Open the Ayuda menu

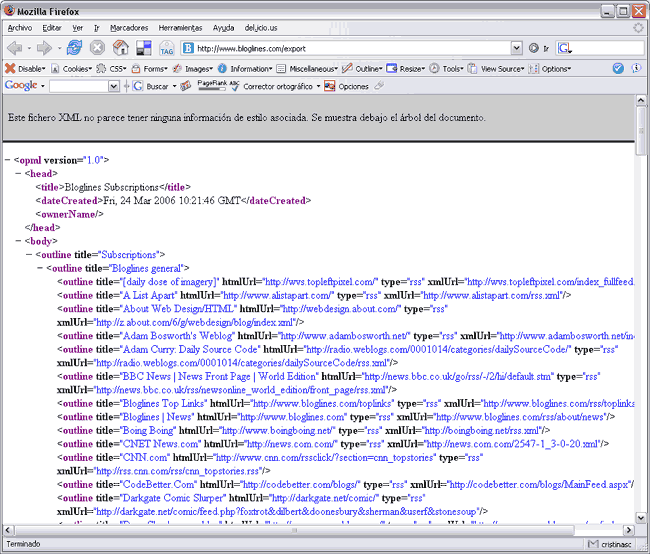point(223,28)
